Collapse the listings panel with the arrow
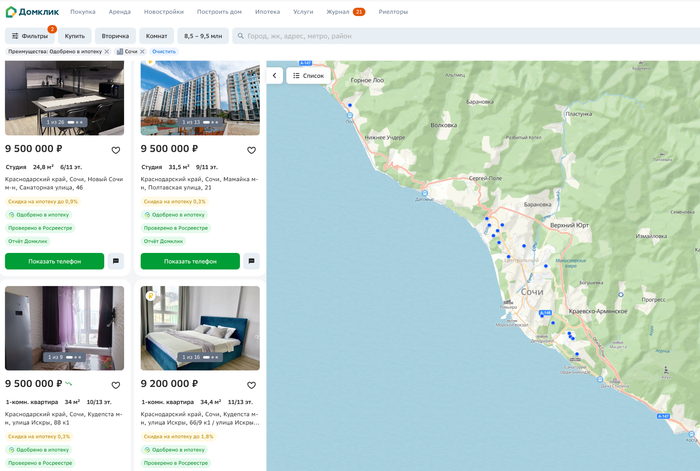 coord(275,75)
